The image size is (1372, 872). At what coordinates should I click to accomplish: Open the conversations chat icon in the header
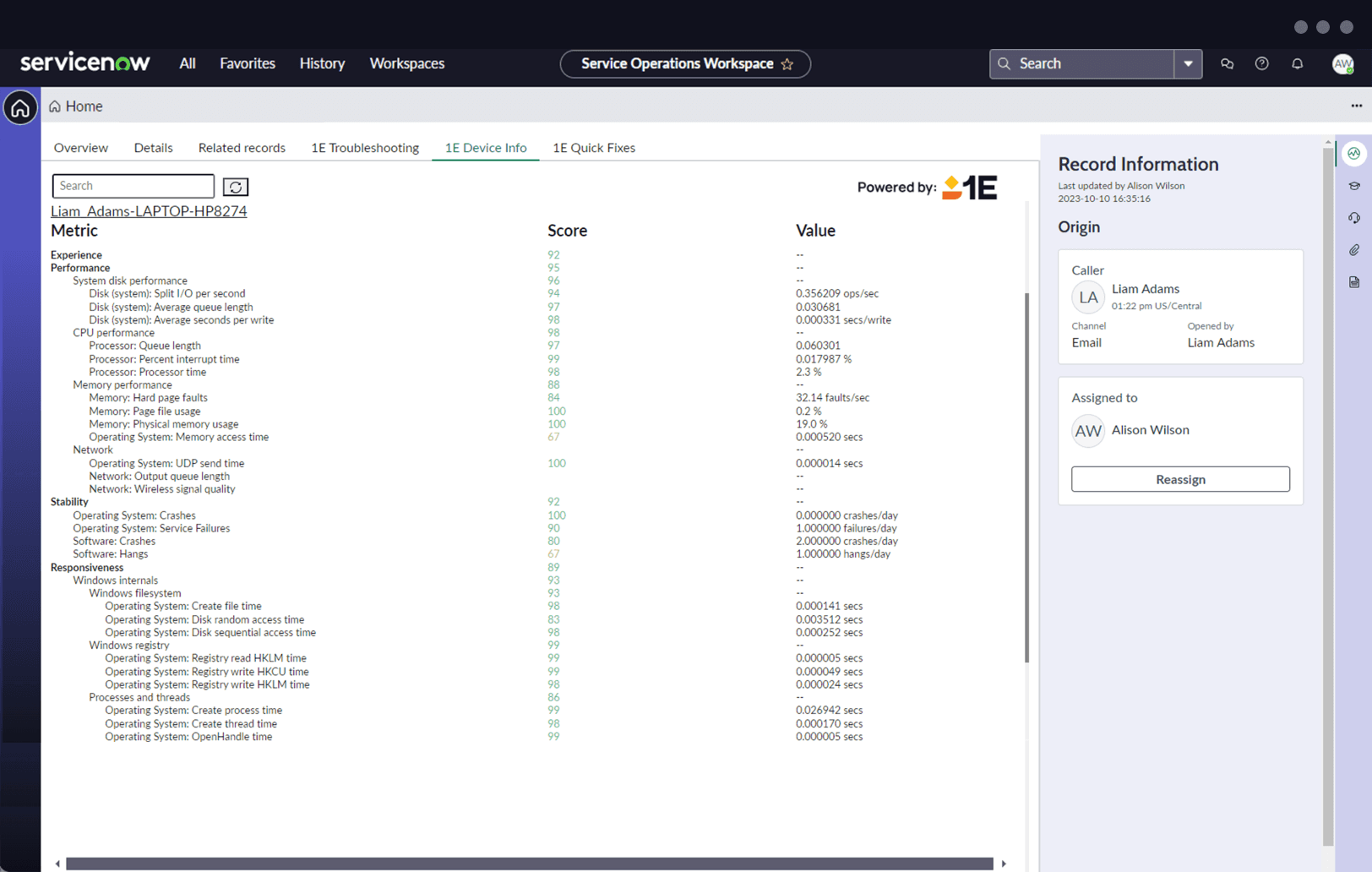coord(1227,63)
